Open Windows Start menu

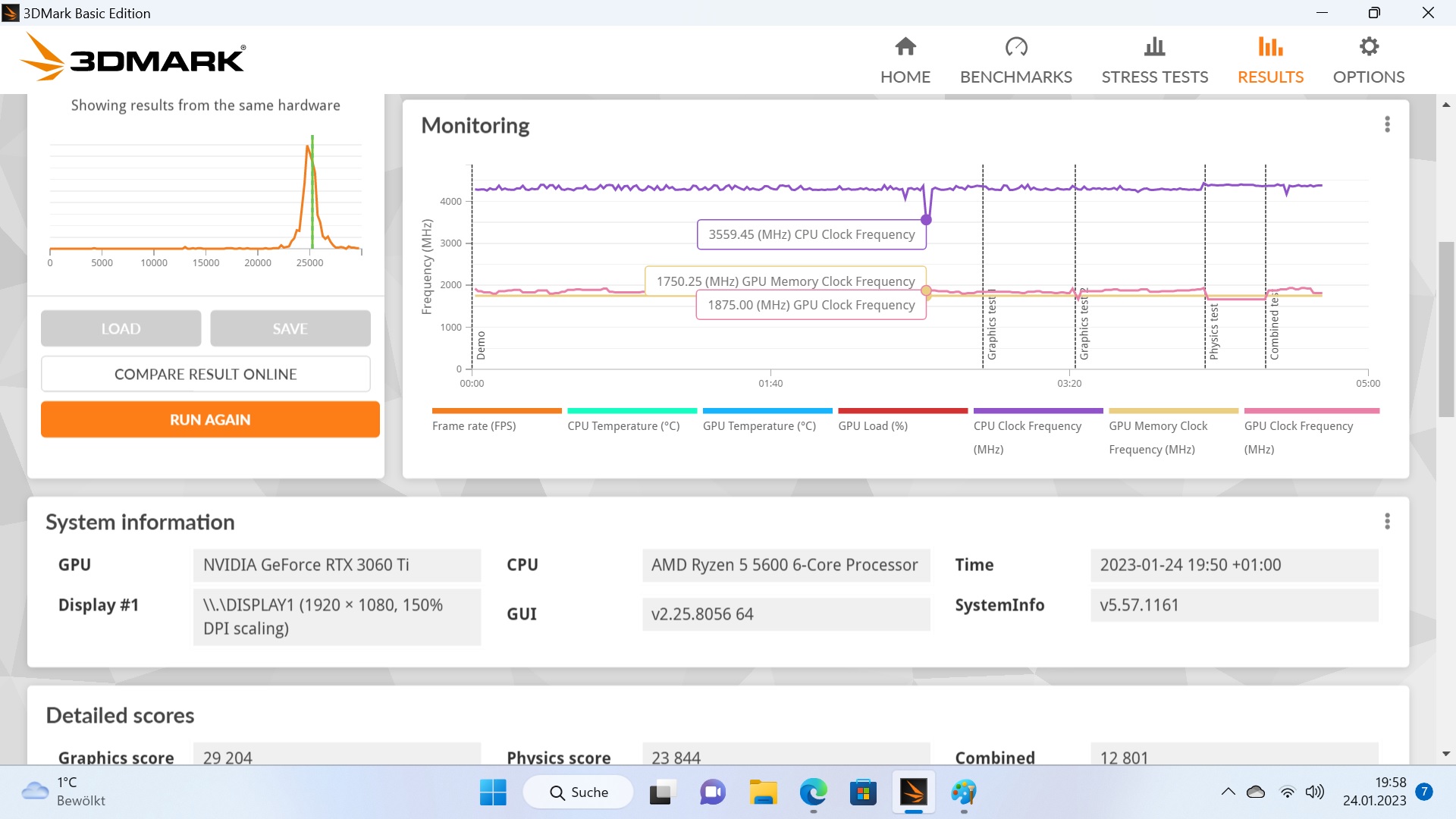click(493, 792)
